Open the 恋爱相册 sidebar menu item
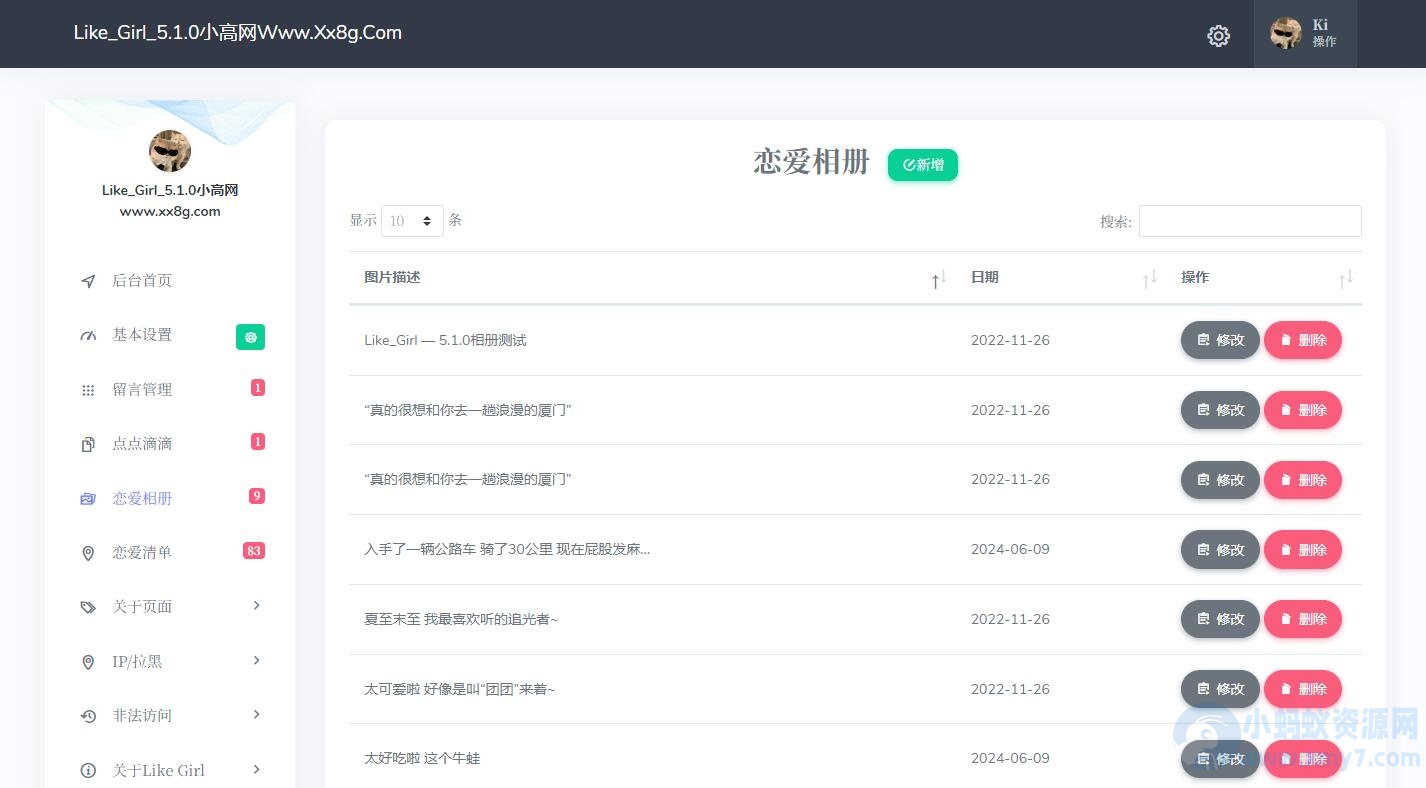The height and width of the screenshot is (788, 1426). (x=142, y=498)
